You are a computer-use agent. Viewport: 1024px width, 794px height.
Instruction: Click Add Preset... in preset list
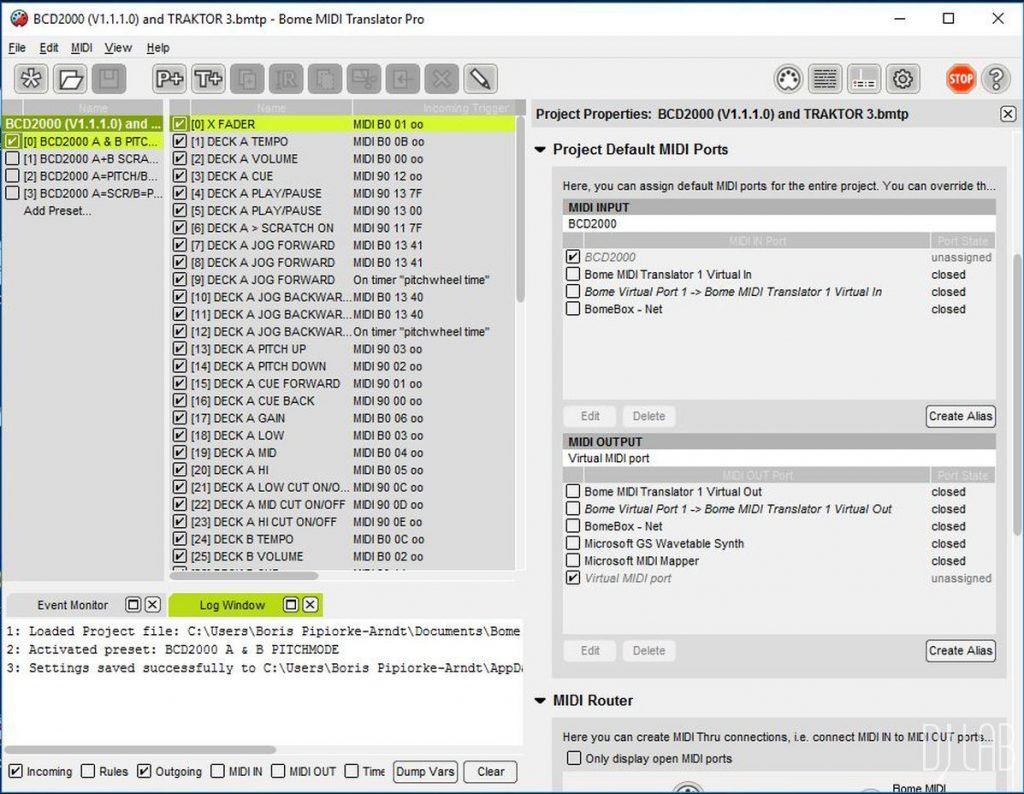57,211
